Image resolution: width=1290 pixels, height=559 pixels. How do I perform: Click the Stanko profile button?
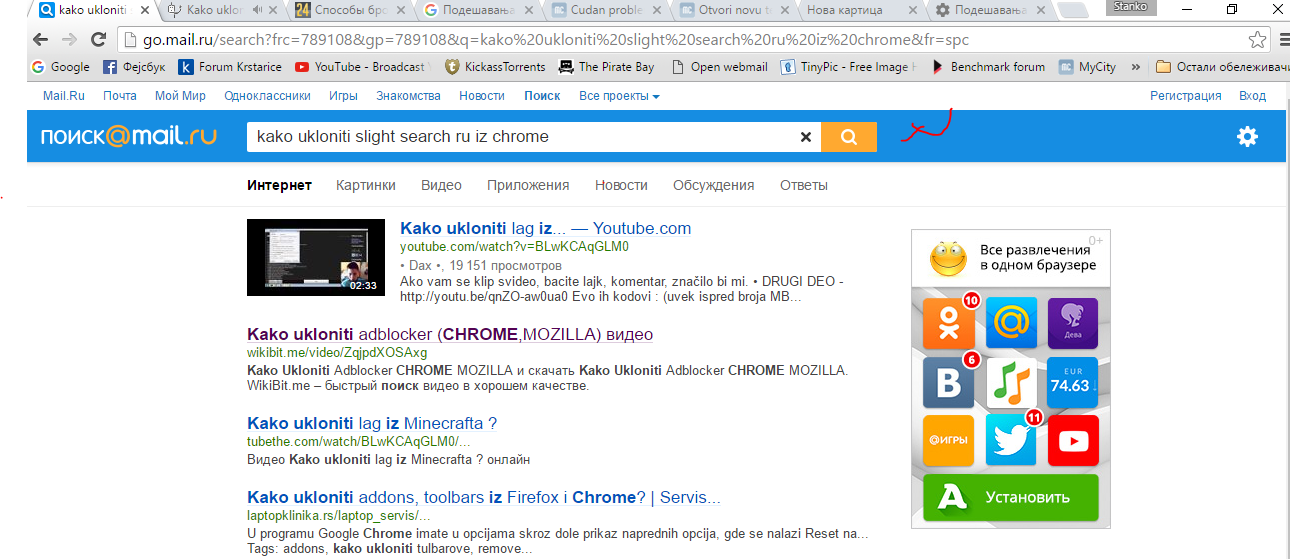(1131, 7)
